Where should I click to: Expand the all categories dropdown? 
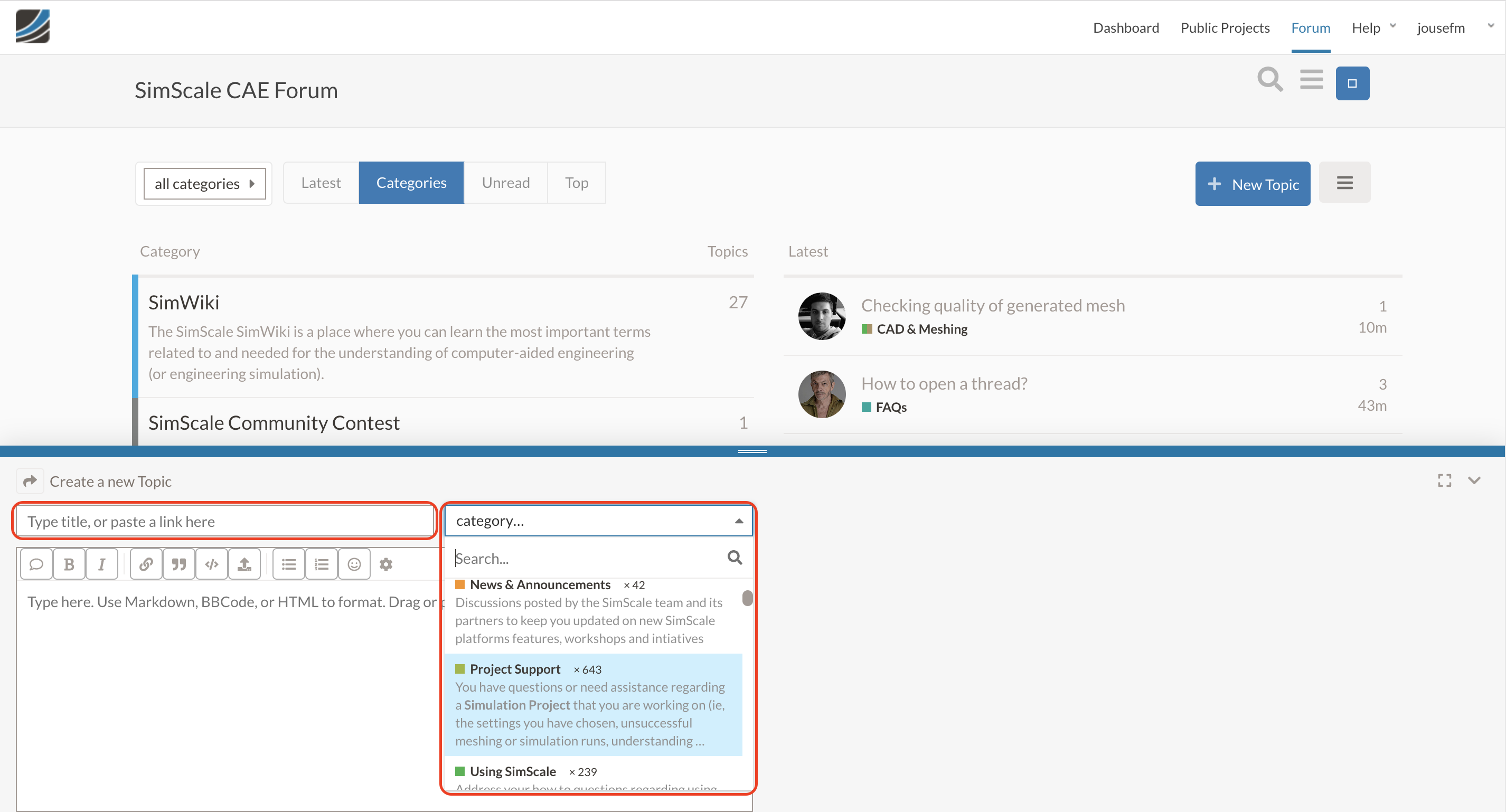tap(205, 184)
